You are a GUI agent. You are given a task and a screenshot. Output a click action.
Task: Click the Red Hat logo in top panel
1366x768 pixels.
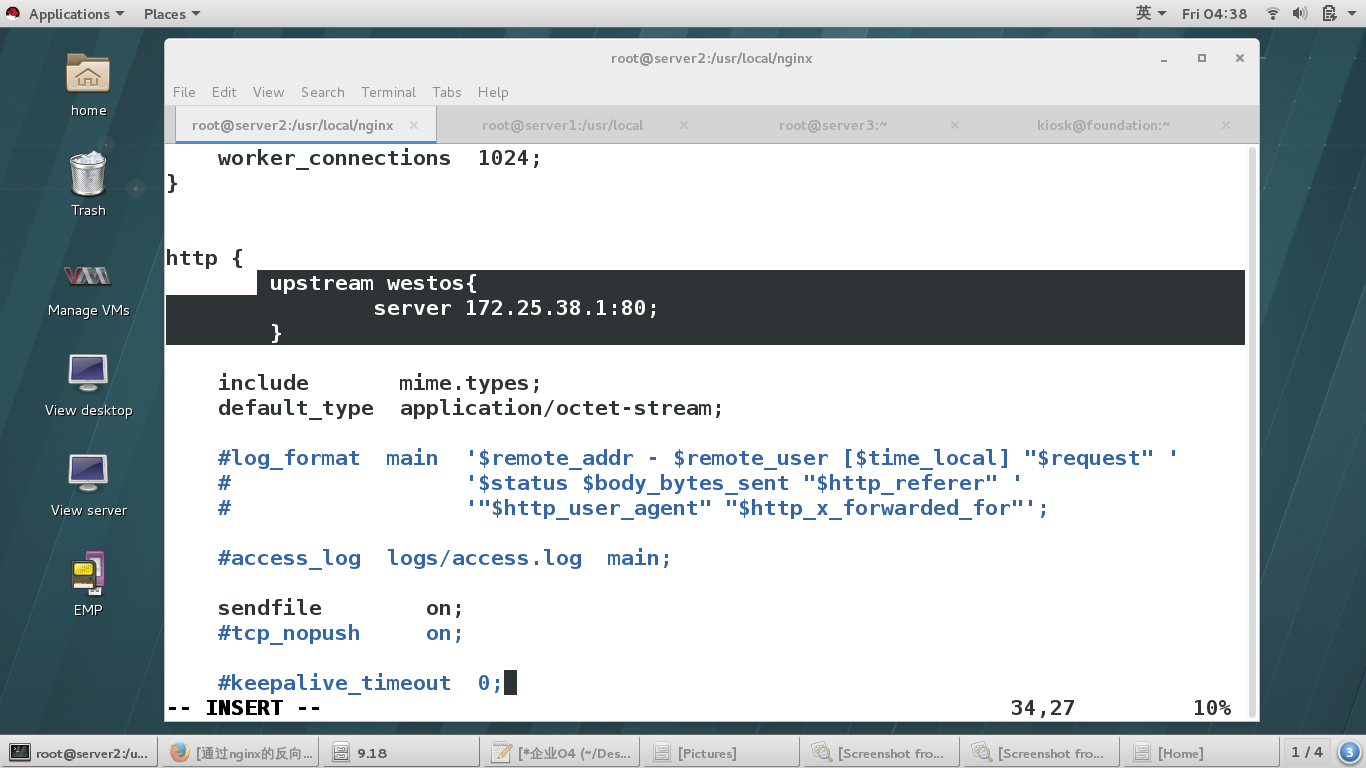pos(13,13)
